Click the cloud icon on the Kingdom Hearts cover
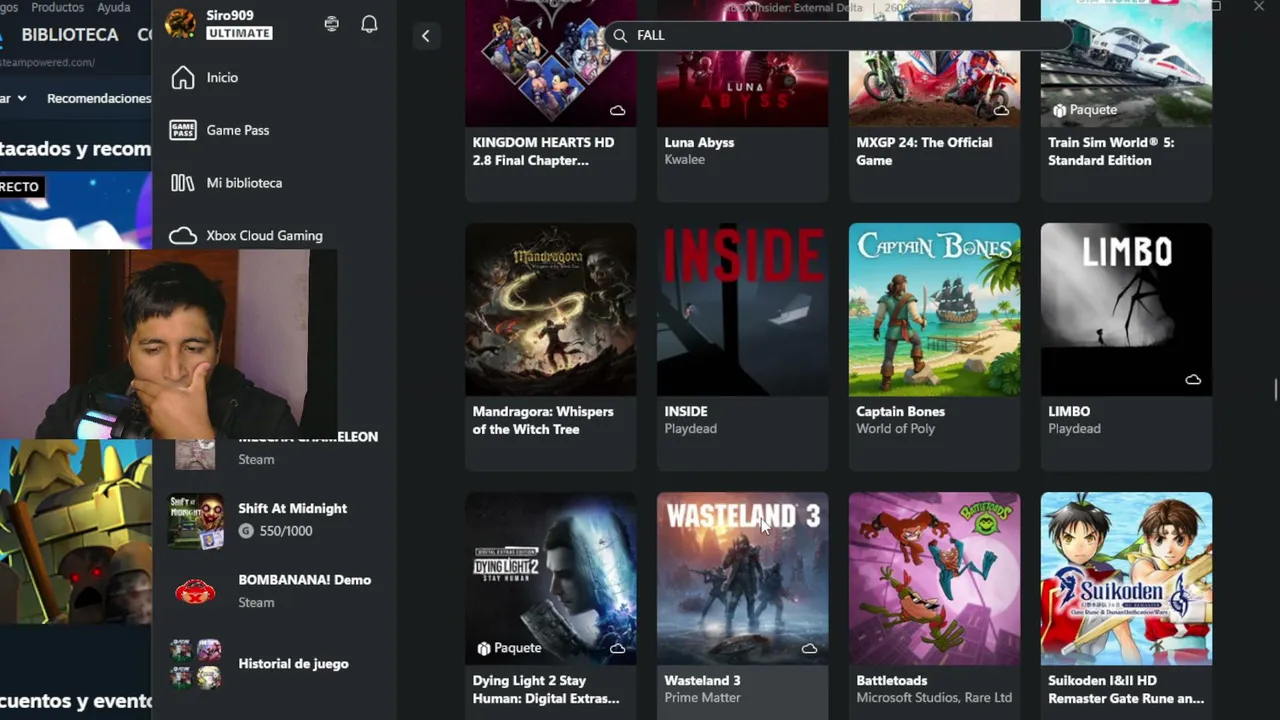1280x720 pixels. pos(617,110)
